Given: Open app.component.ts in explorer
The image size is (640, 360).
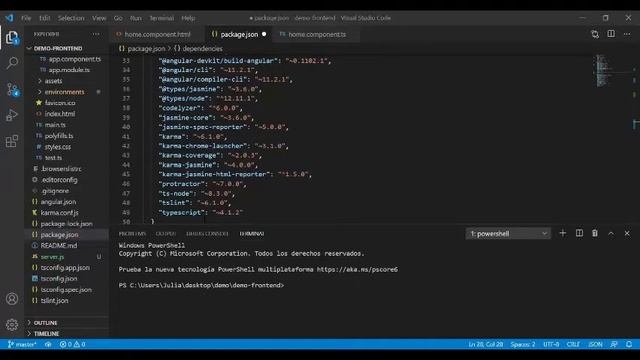Looking at the screenshot, I should tap(75, 59).
